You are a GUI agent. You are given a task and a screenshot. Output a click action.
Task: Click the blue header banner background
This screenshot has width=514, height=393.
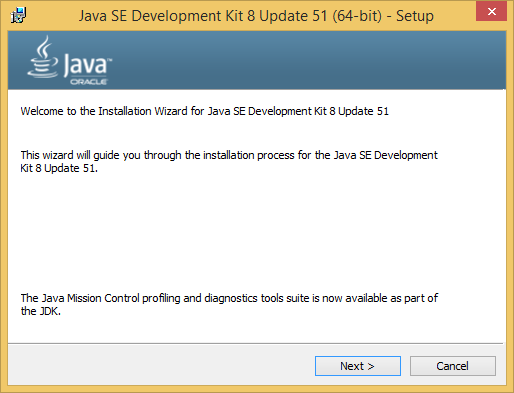click(300, 61)
